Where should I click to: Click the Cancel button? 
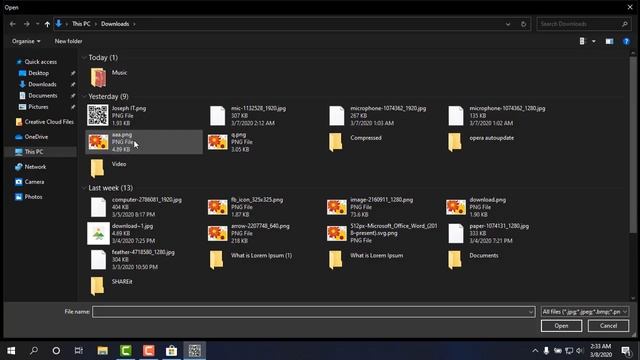tap(608, 326)
